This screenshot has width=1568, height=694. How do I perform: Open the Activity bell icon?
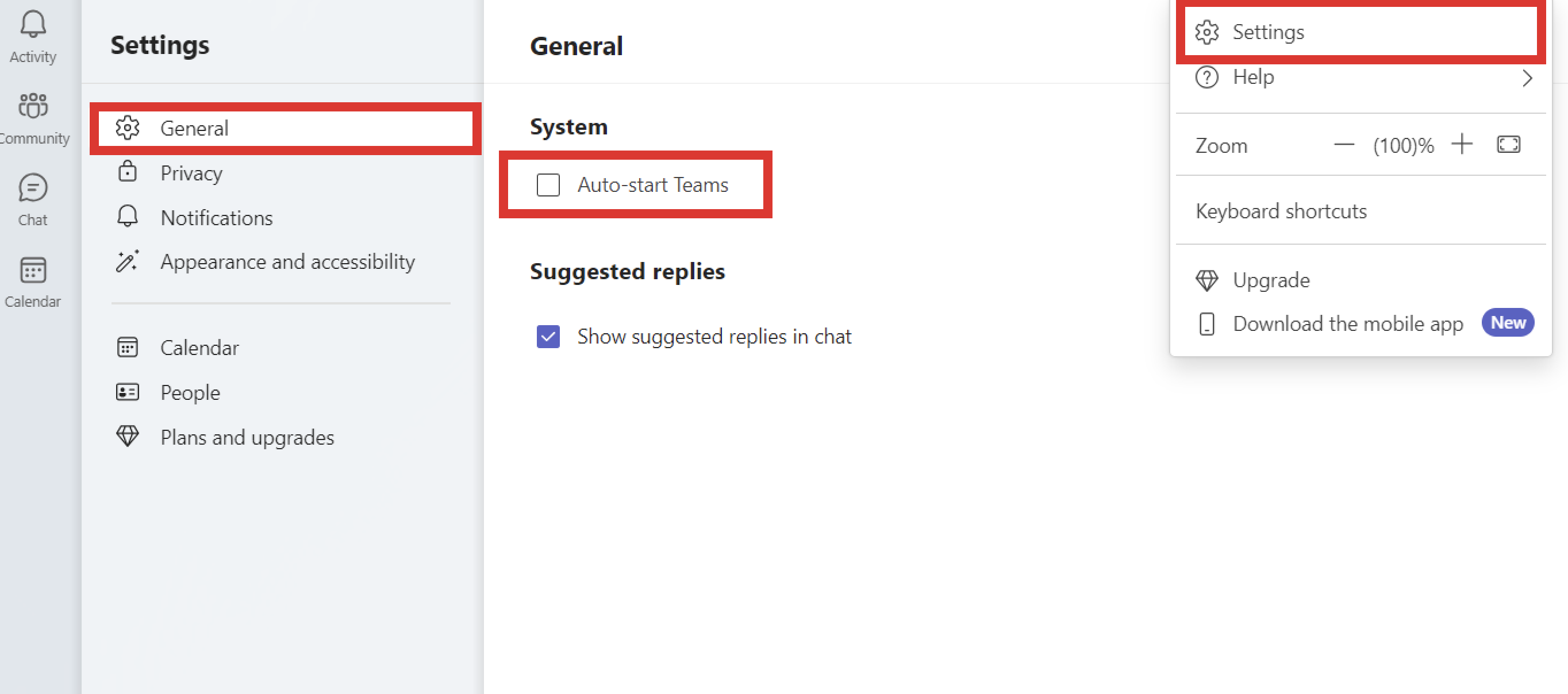pyautogui.click(x=33, y=24)
